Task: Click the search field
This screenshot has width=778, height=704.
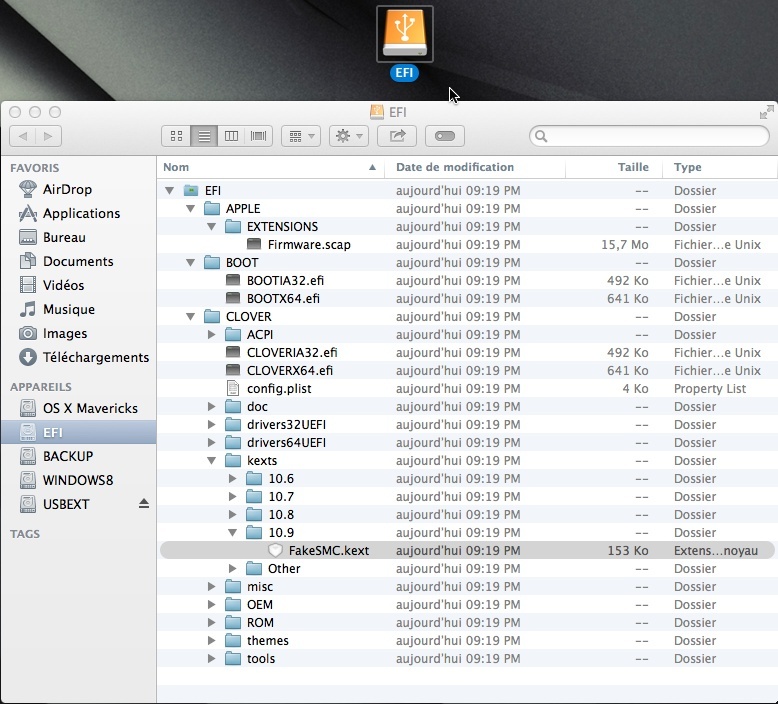Action: 649,136
